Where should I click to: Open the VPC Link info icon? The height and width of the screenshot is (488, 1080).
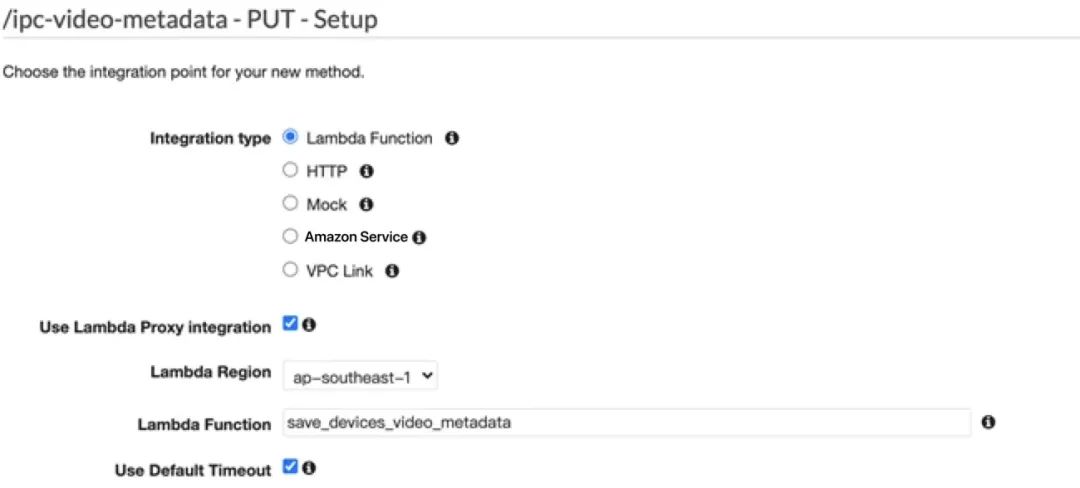pos(392,271)
